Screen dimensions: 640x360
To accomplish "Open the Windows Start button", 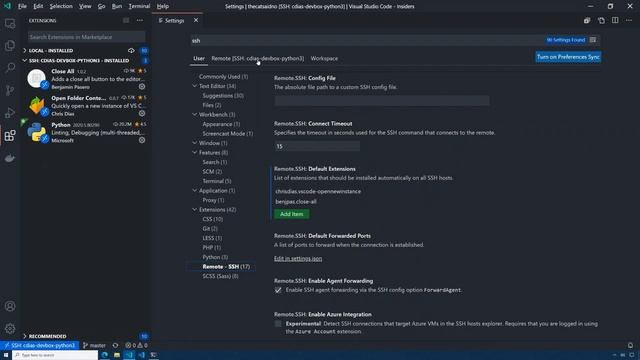I will click(x=6, y=355).
